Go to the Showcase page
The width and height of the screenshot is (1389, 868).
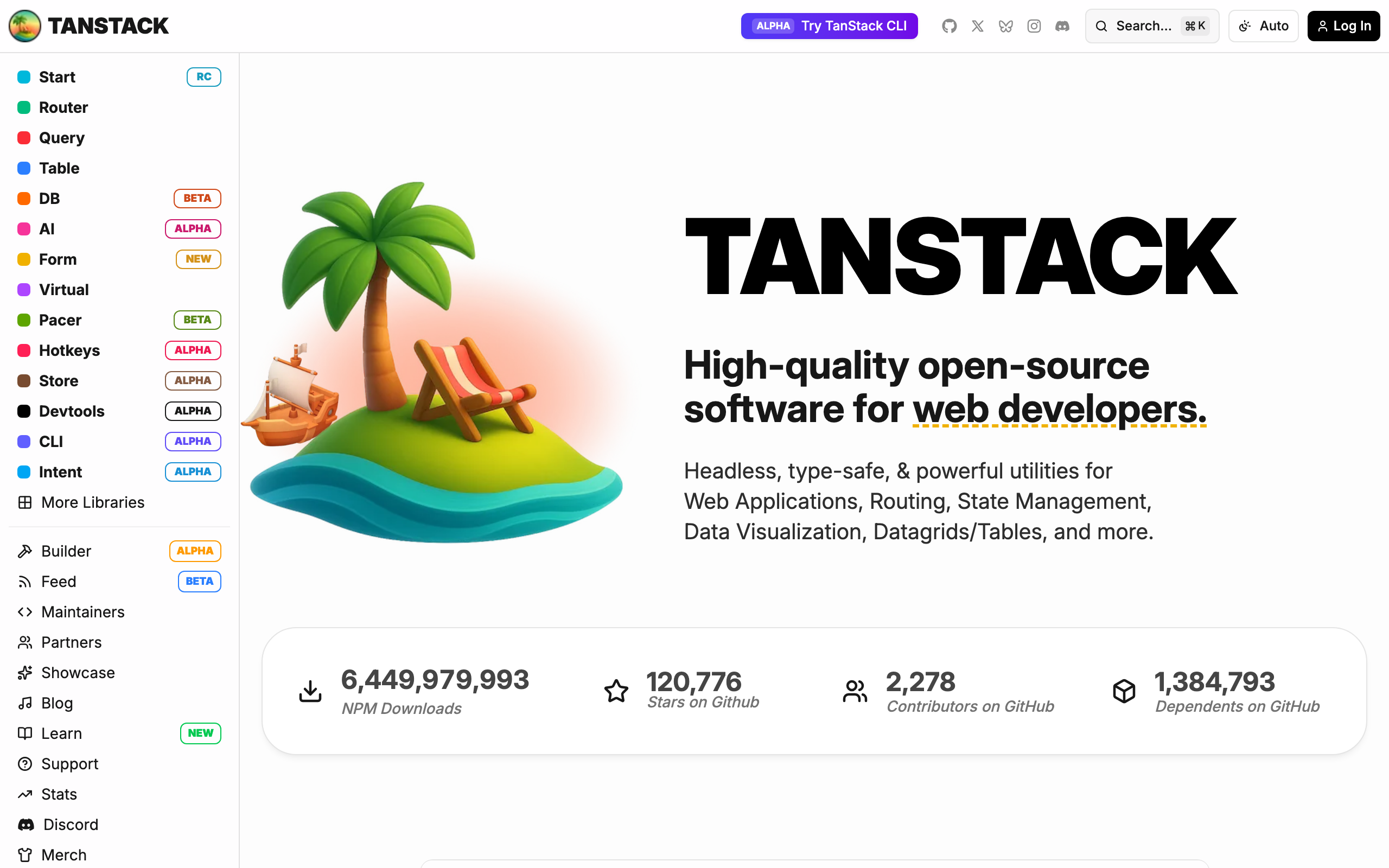coord(78,673)
